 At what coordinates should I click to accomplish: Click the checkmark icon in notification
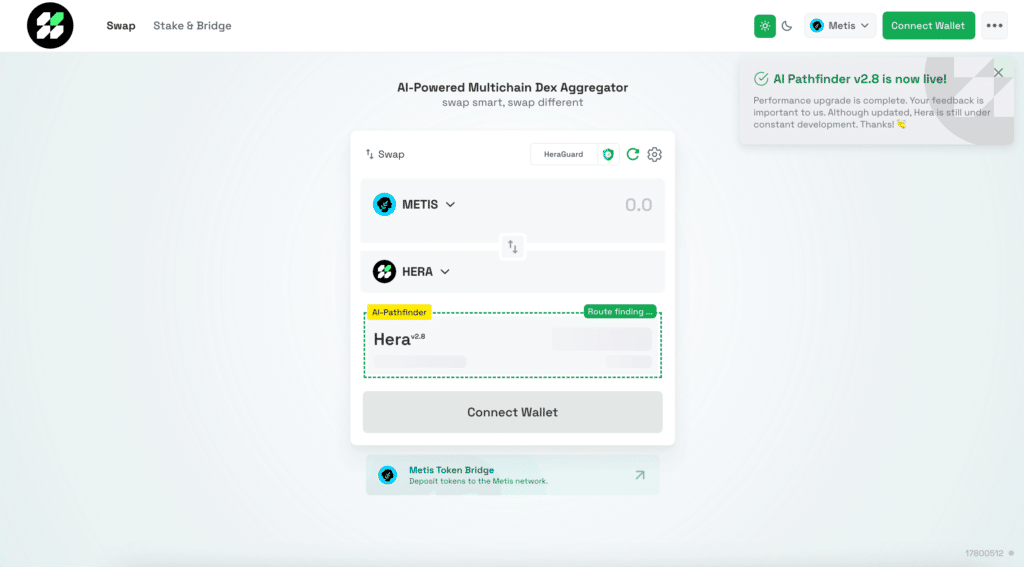point(761,79)
